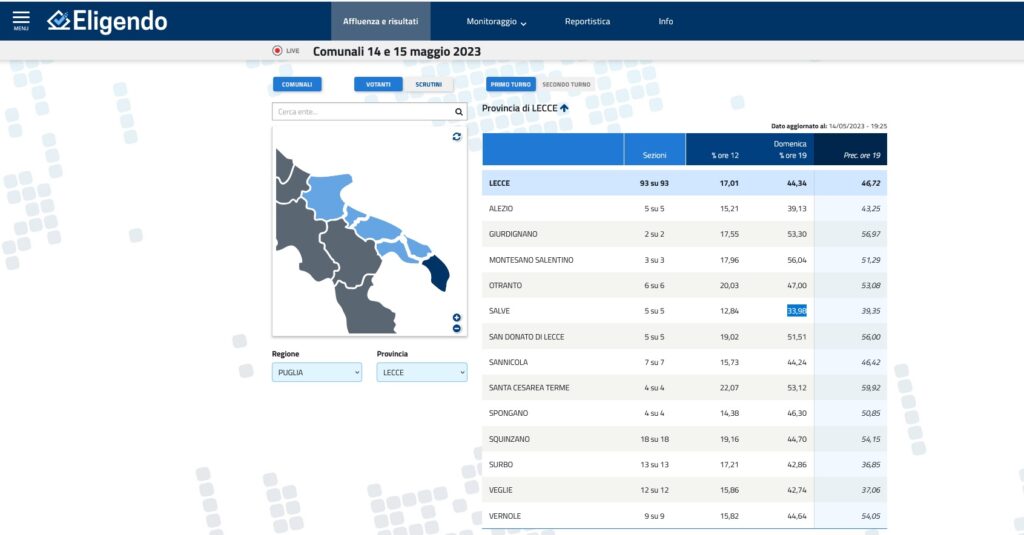This screenshot has width=1024, height=535.
Task: Open the Provincia dropdown showing LECCE
Action: [421, 372]
